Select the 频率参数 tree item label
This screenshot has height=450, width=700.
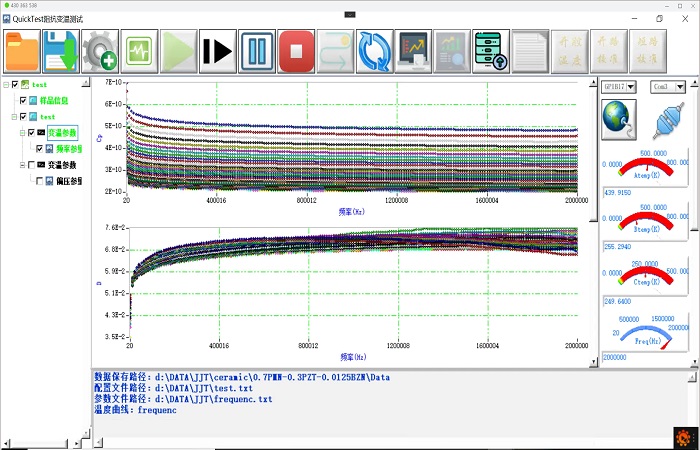[x=69, y=149]
